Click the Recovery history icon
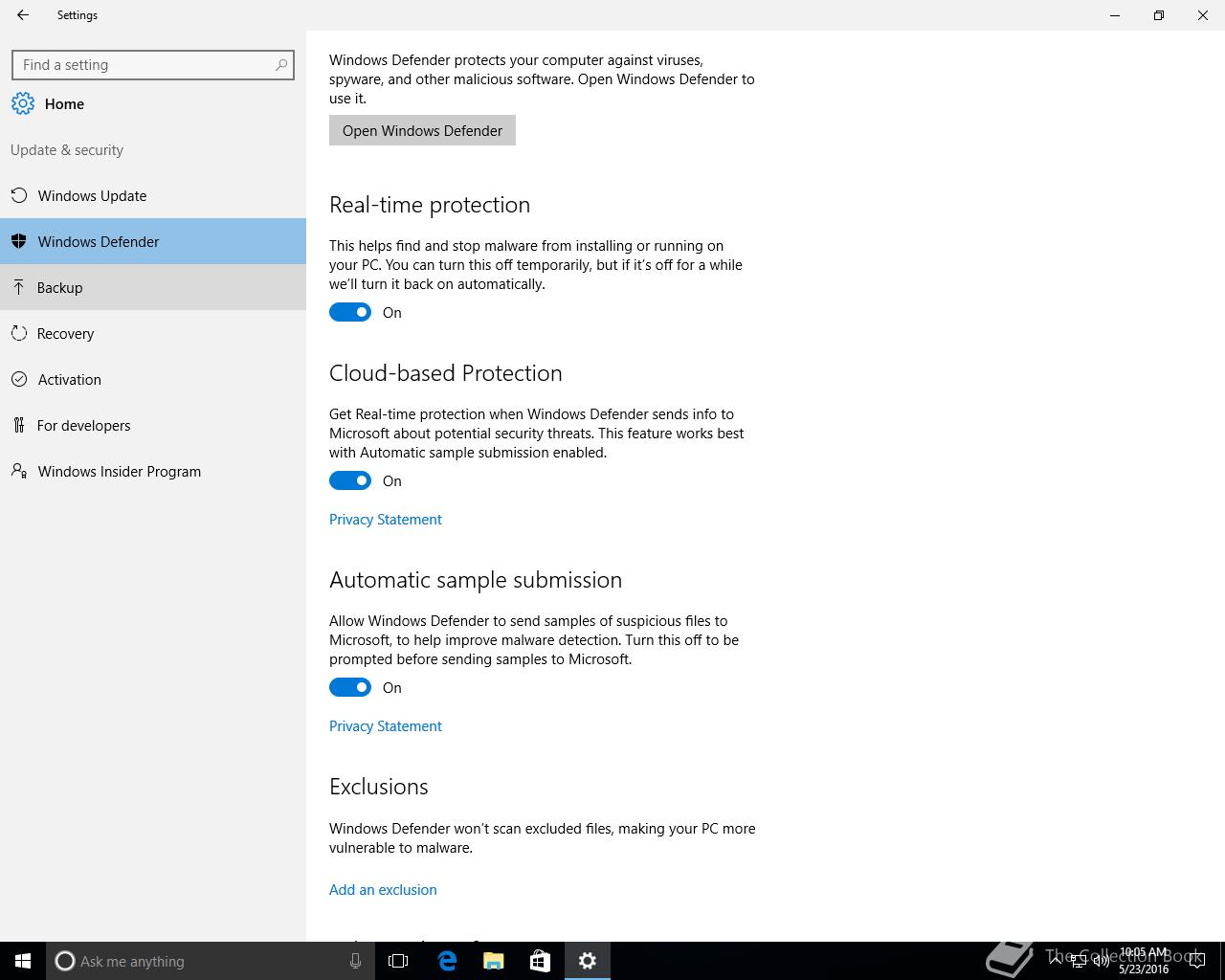Screen dimensions: 1225x980 pyautogui.click(x=19, y=333)
